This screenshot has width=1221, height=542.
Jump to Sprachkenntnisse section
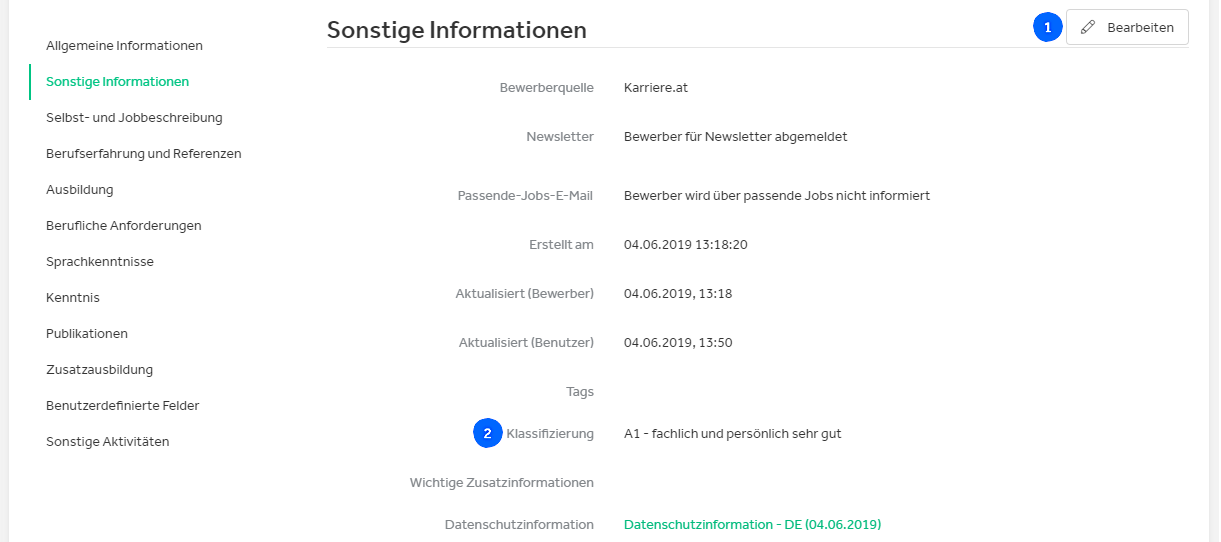(100, 261)
